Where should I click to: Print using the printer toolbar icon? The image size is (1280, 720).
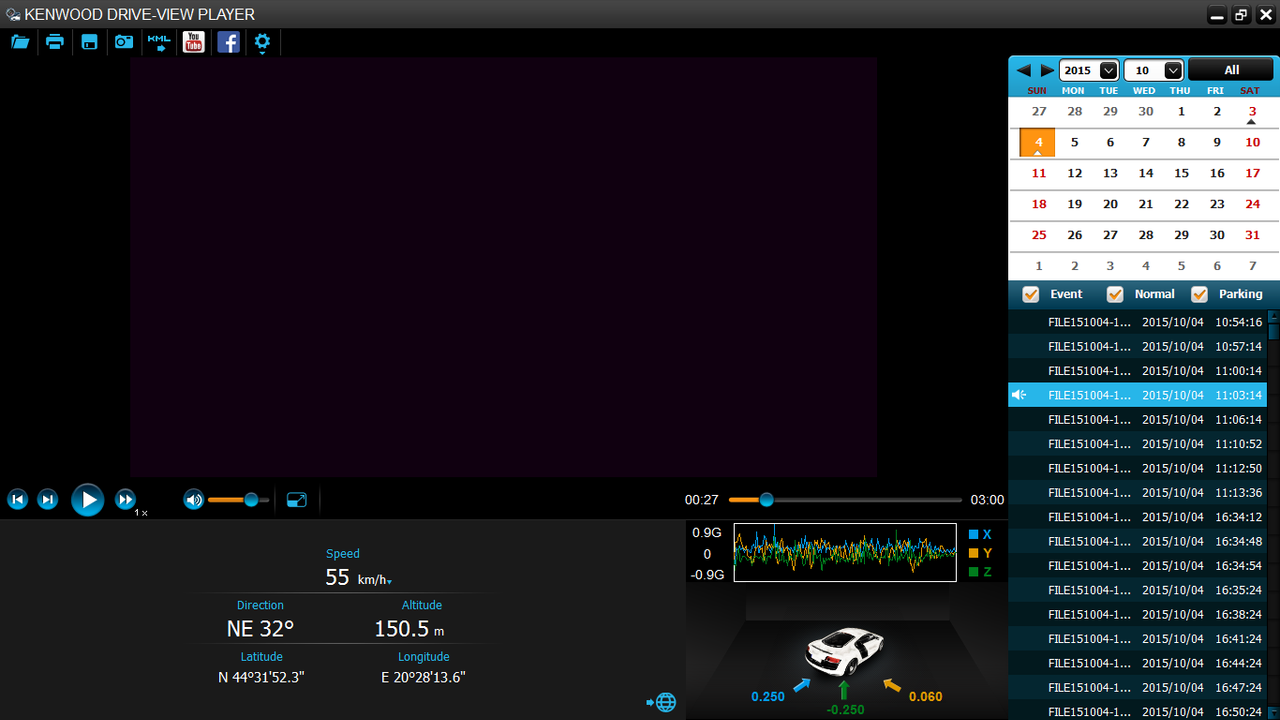coord(55,42)
